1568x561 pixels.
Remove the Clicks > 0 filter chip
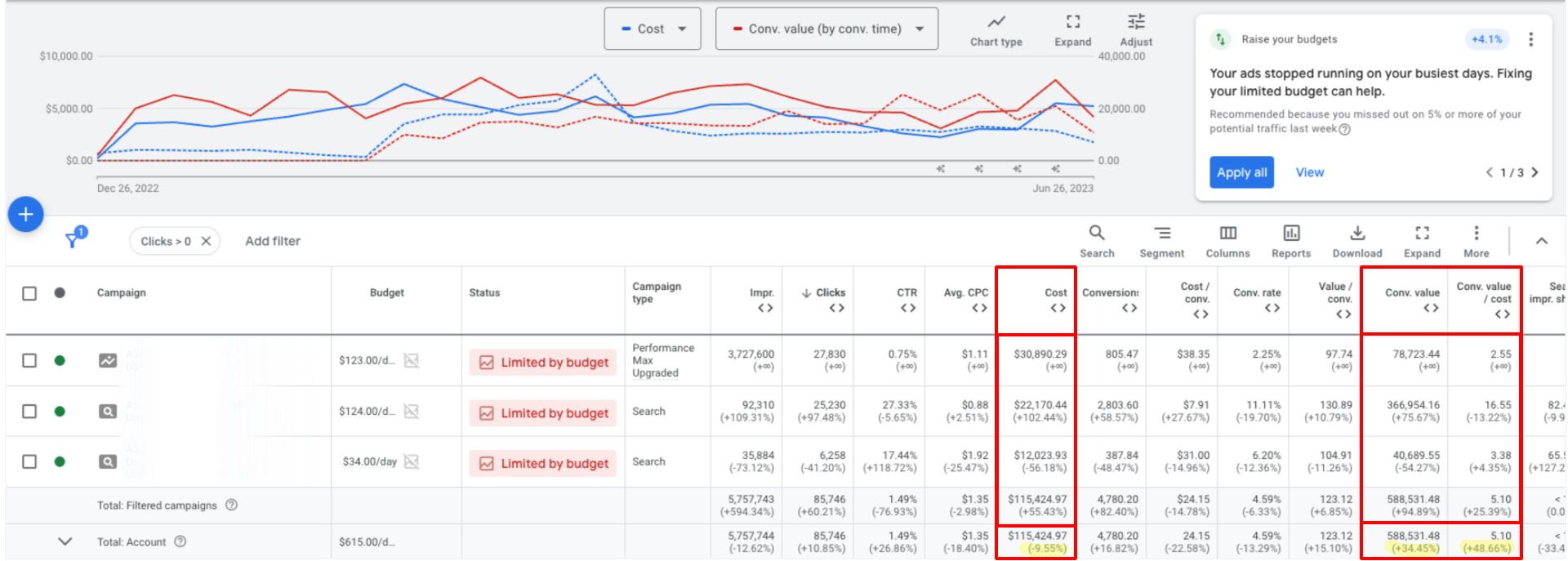click(x=206, y=241)
